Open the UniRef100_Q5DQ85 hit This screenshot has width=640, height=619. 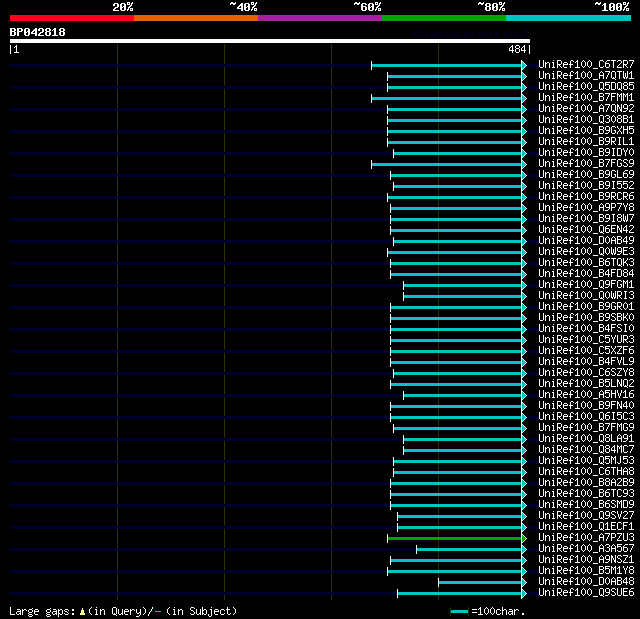pyautogui.click(x=586, y=87)
